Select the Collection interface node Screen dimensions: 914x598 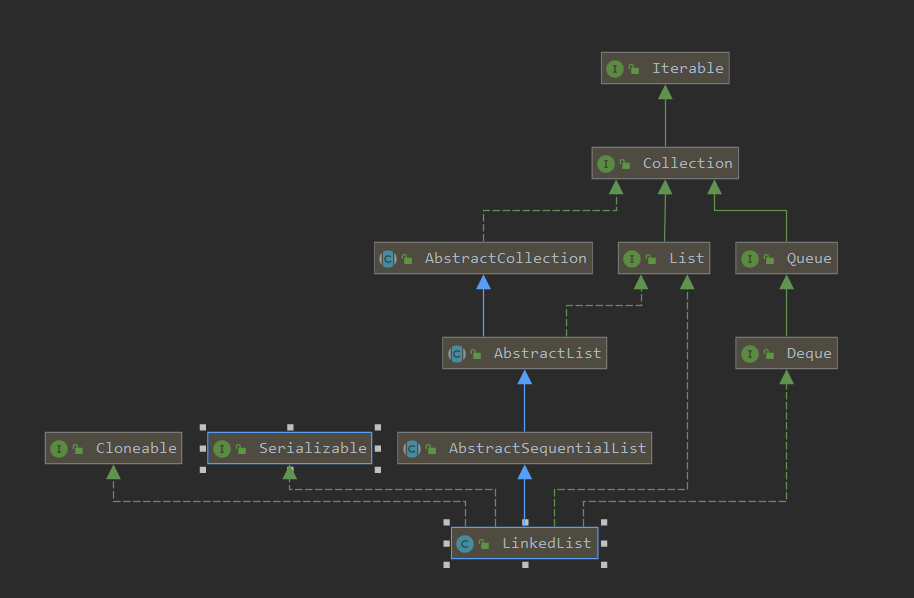[x=665, y=163]
